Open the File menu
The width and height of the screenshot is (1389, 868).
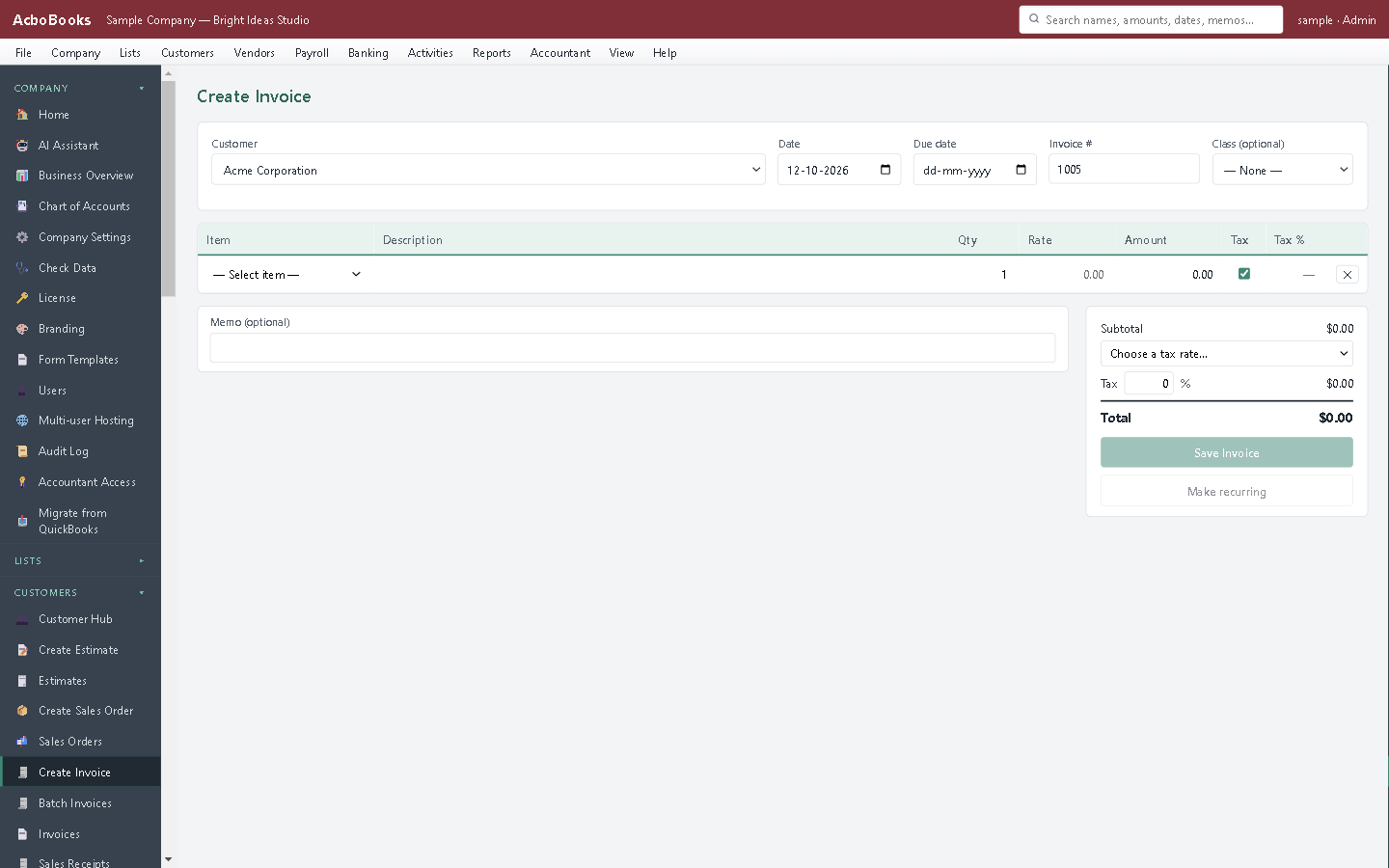24,53
